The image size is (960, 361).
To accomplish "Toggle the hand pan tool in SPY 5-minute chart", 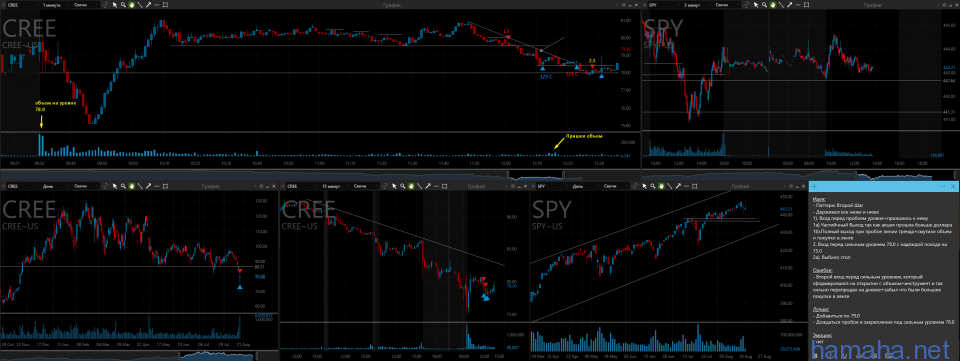I will [x=773, y=5].
